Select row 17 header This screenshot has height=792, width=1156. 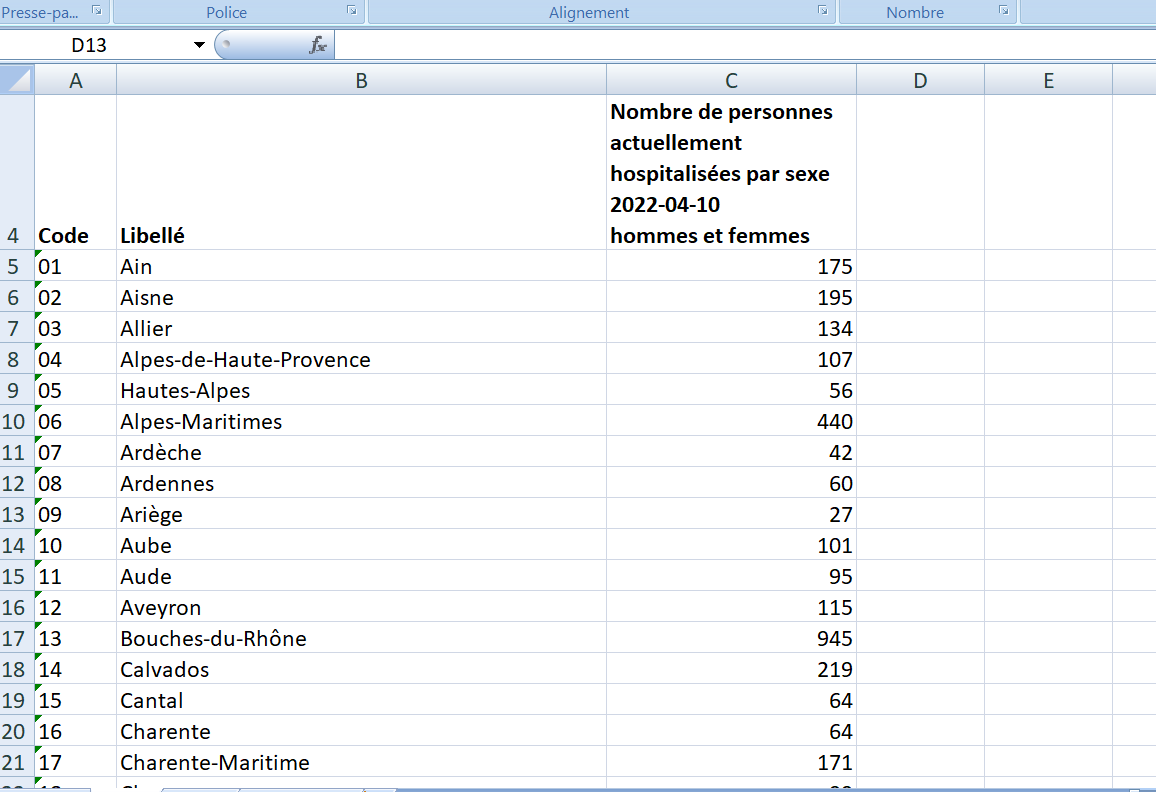[x=17, y=638]
